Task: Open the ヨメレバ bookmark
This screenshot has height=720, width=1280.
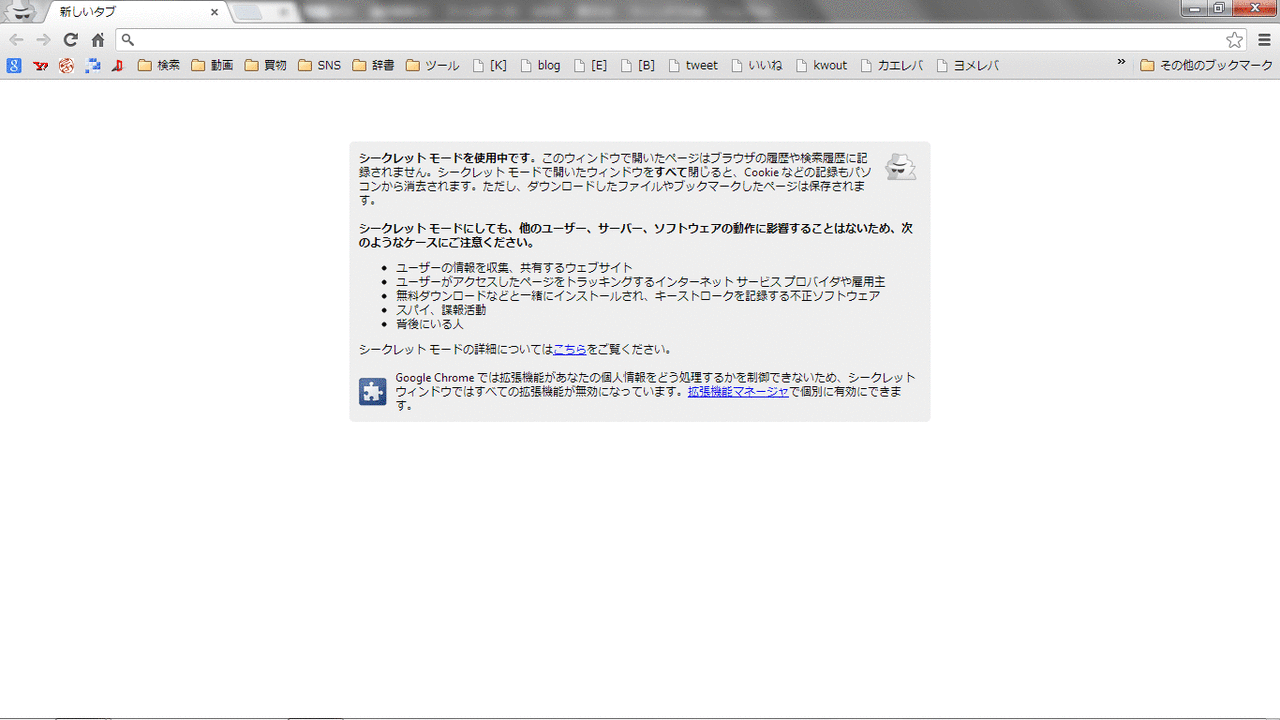Action: coord(968,66)
